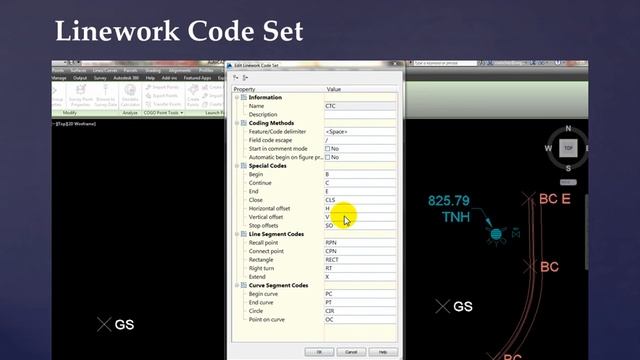640x360 pixels.
Task: Click the Circle value CIR
Action: coord(360,311)
